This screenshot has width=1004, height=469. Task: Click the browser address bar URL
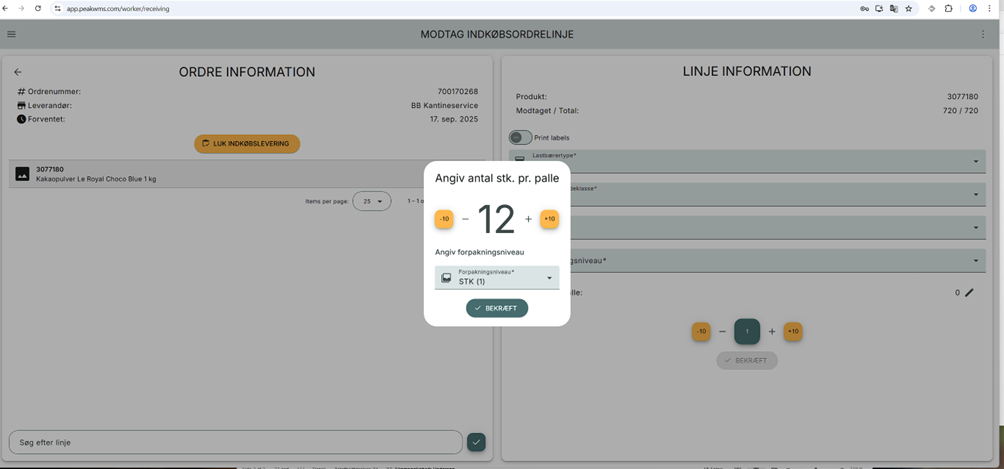click(x=118, y=9)
